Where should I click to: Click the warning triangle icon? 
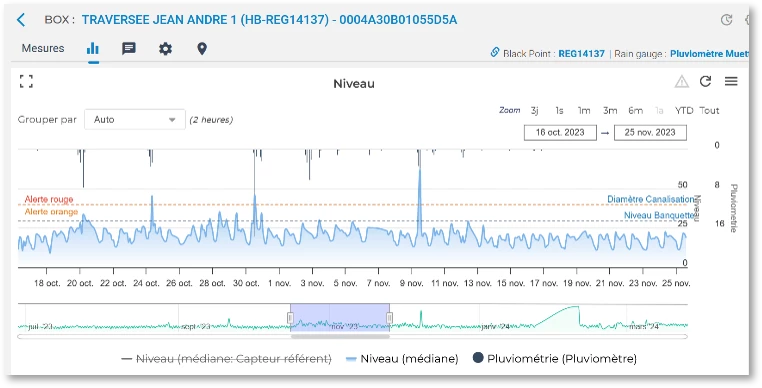682,81
